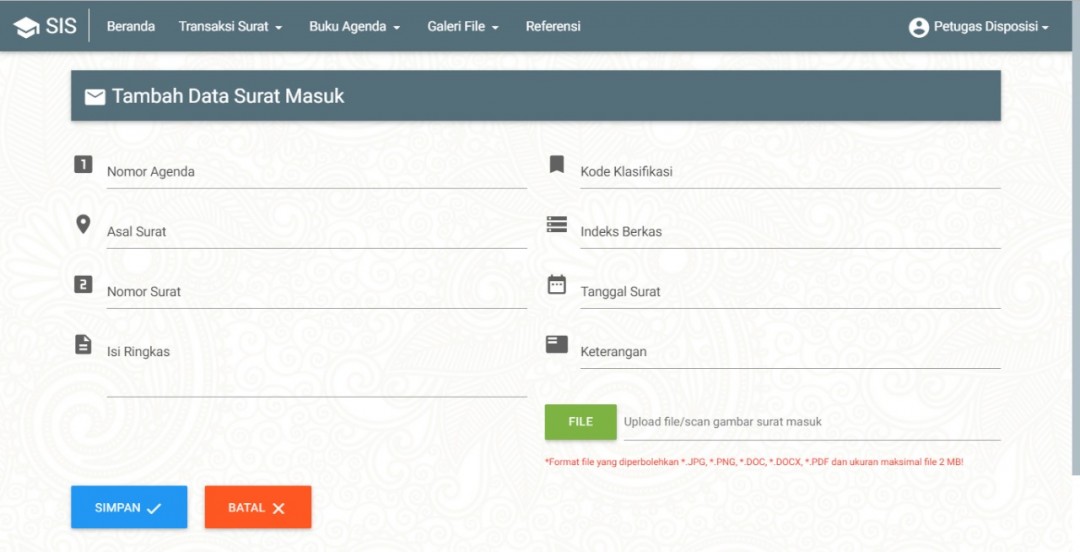Click the bookmark icon beside Kode Klasifikasi
Viewport: 1080px width, 552px height.
point(557,164)
